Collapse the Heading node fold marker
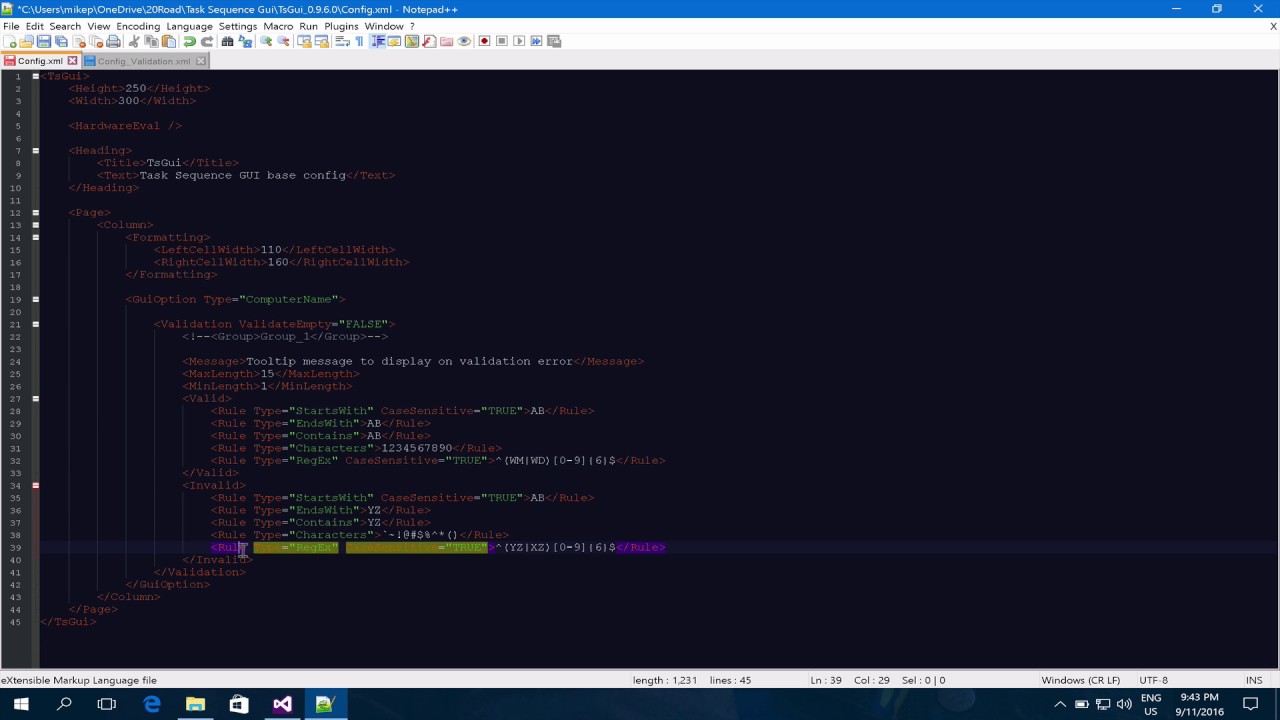 point(35,150)
